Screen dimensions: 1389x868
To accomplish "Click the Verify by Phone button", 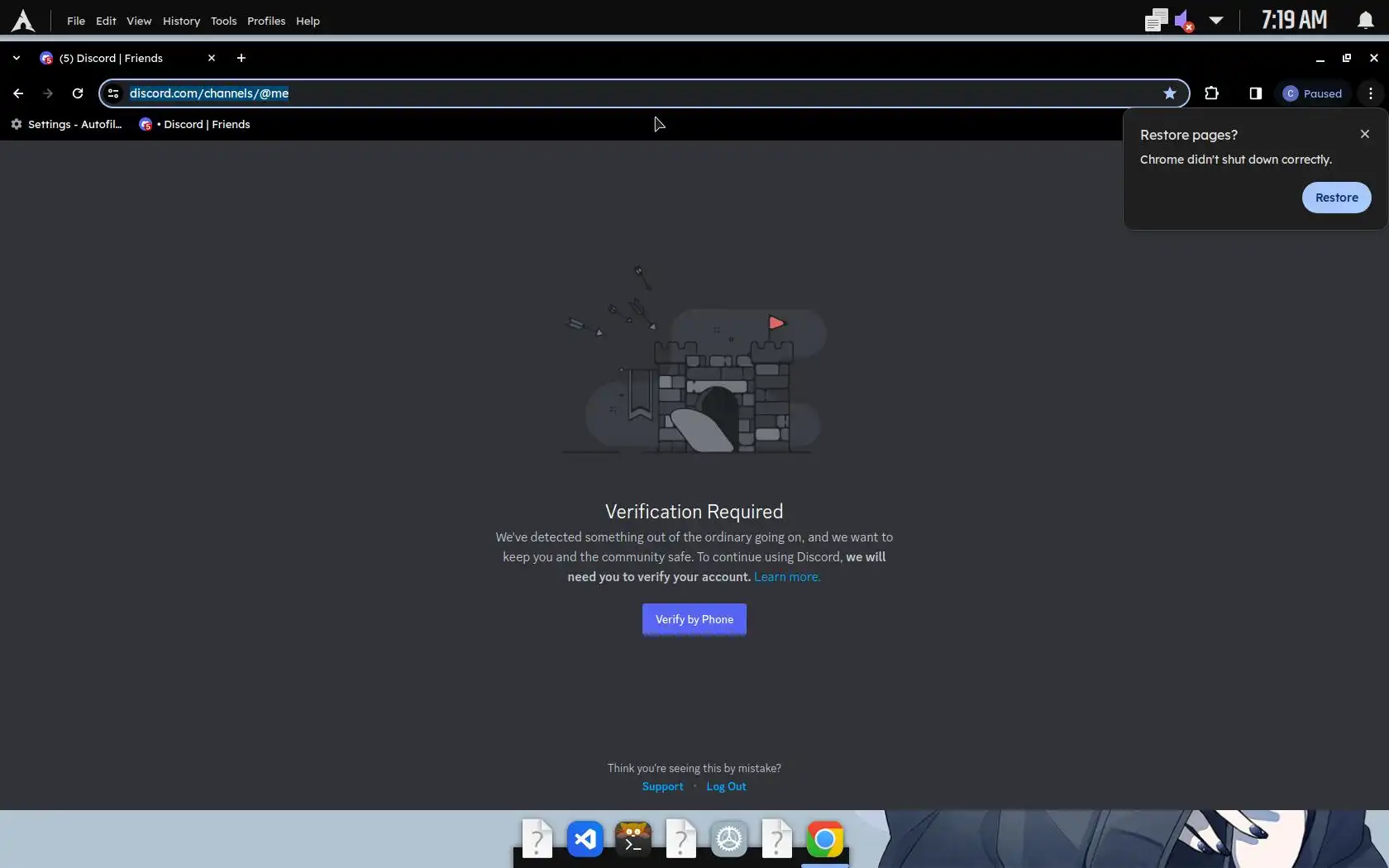I will 694,619.
